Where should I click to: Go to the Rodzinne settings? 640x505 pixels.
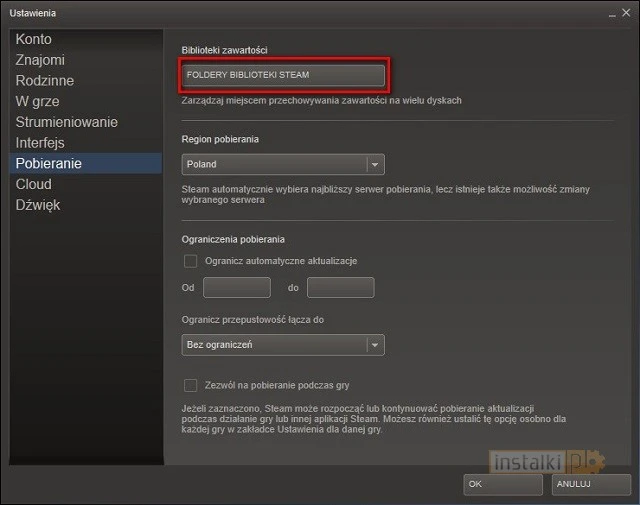point(86,80)
